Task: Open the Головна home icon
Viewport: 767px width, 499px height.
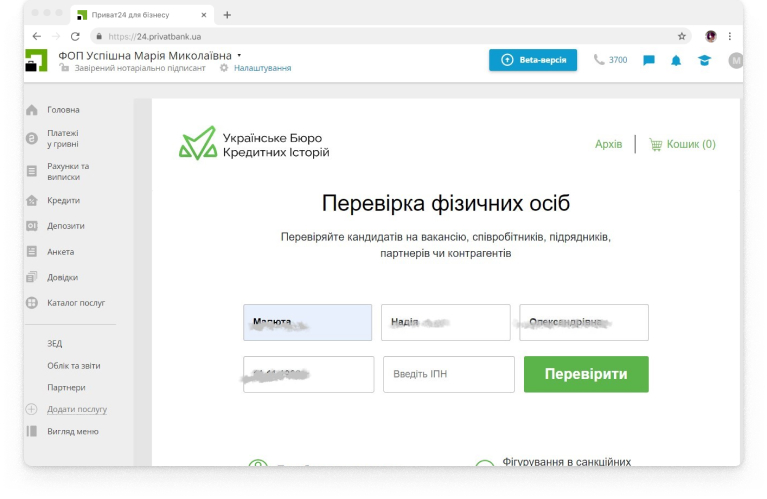Action: pos(32,110)
